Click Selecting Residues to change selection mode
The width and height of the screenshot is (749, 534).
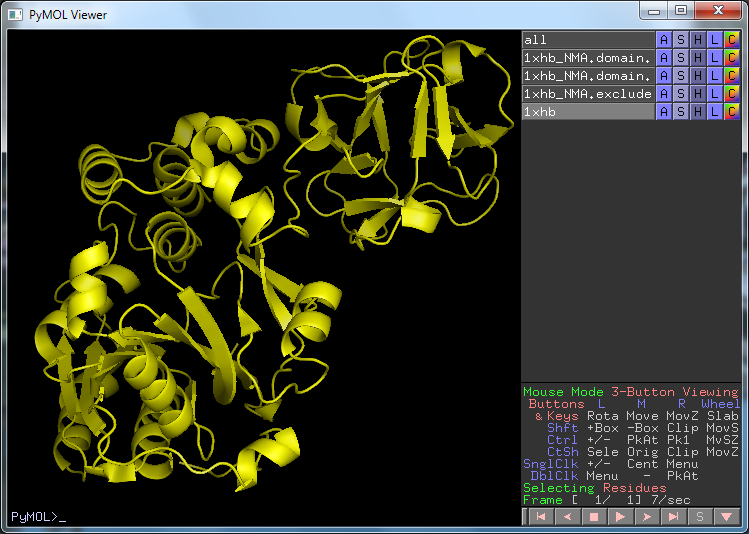pos(594,488)
